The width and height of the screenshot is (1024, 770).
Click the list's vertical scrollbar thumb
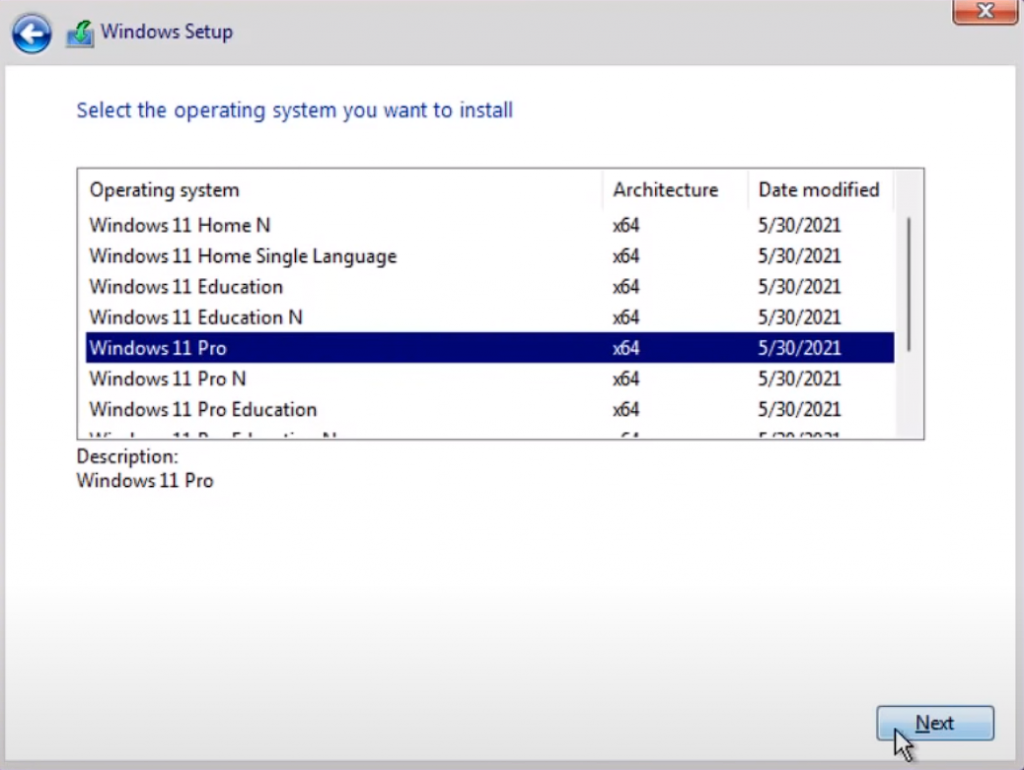[908, 284]
